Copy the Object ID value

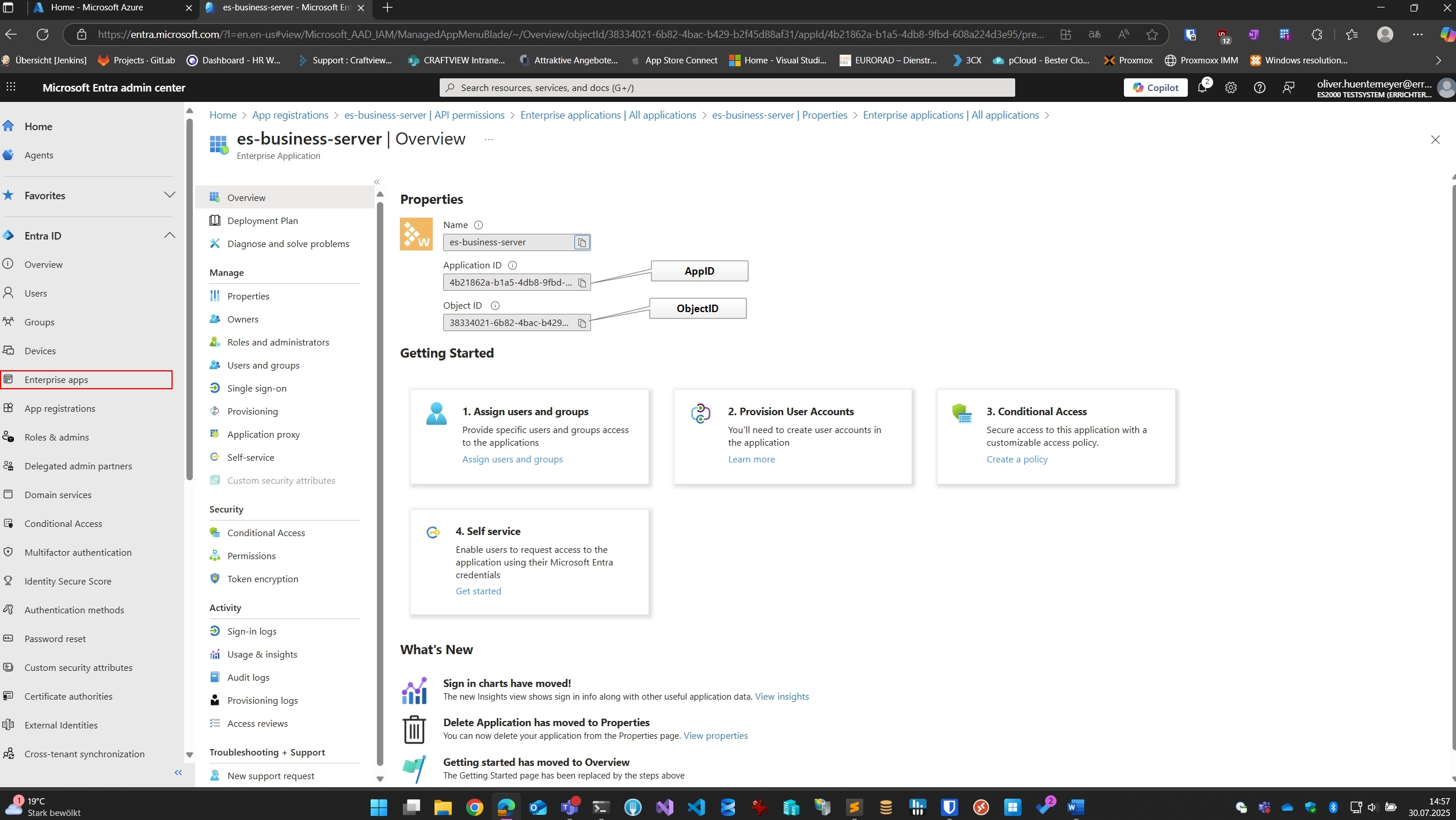[582, 323]
